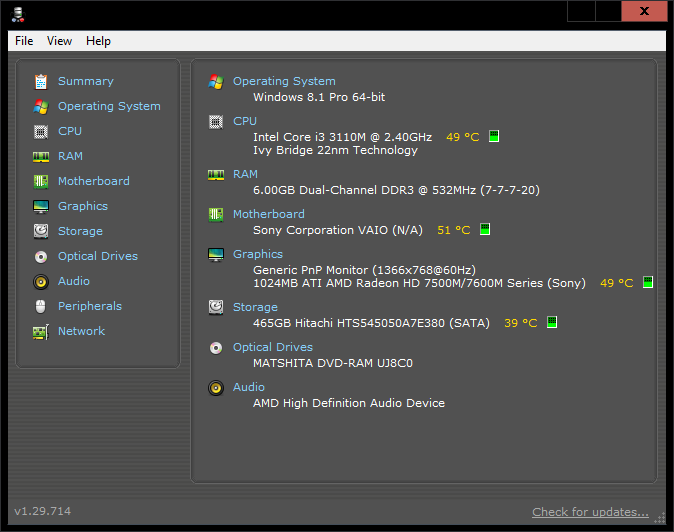The image size is (674, 532).
Task: Click the Graphics card temperature green indicator
Action: [x=647, y=283]
